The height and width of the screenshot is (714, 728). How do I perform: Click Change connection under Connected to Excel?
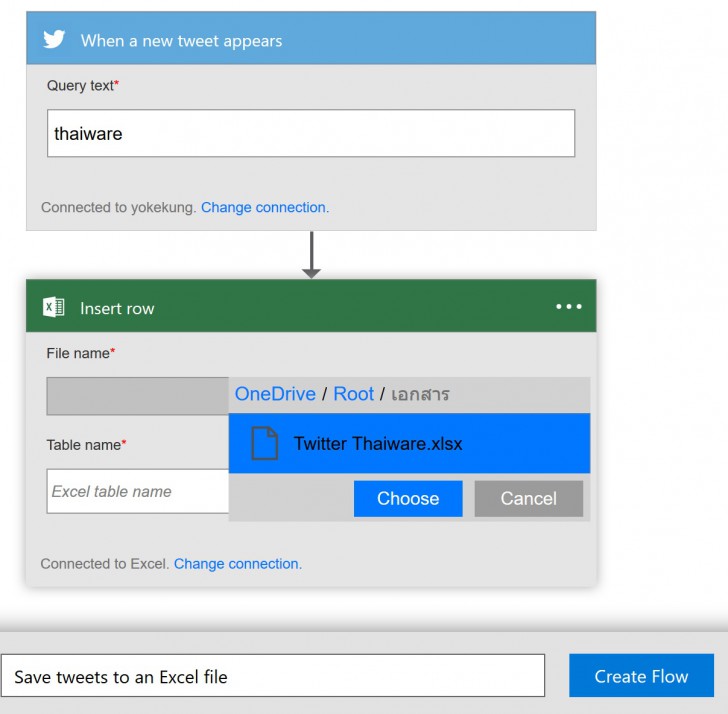(x=238, y=564)
